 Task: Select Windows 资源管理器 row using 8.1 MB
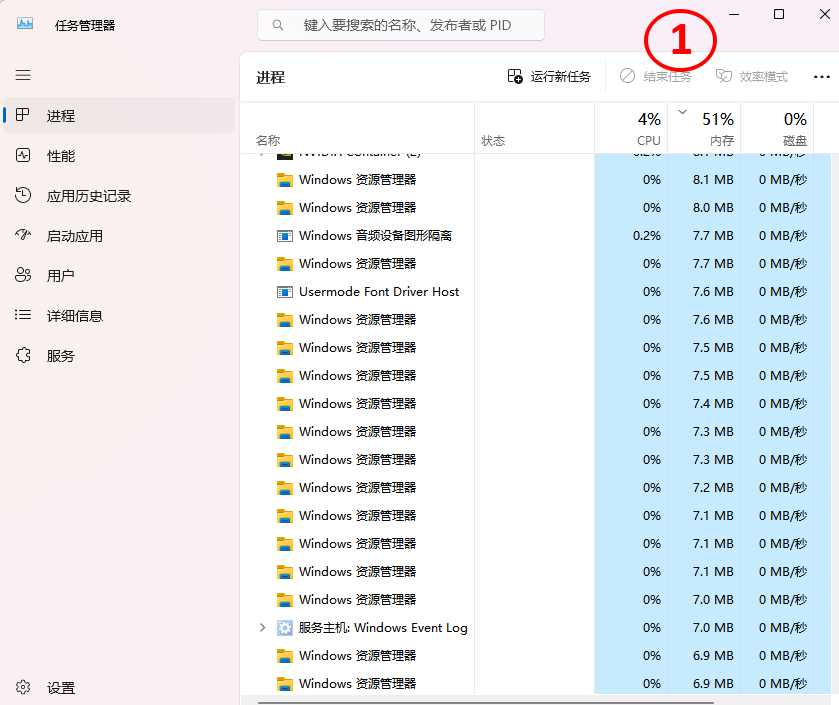coord(535,180)
